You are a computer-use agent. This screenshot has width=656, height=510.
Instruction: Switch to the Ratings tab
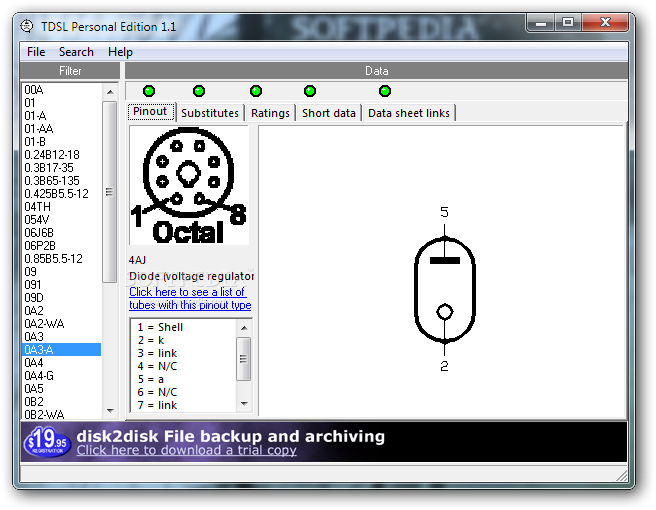point(270,113)
